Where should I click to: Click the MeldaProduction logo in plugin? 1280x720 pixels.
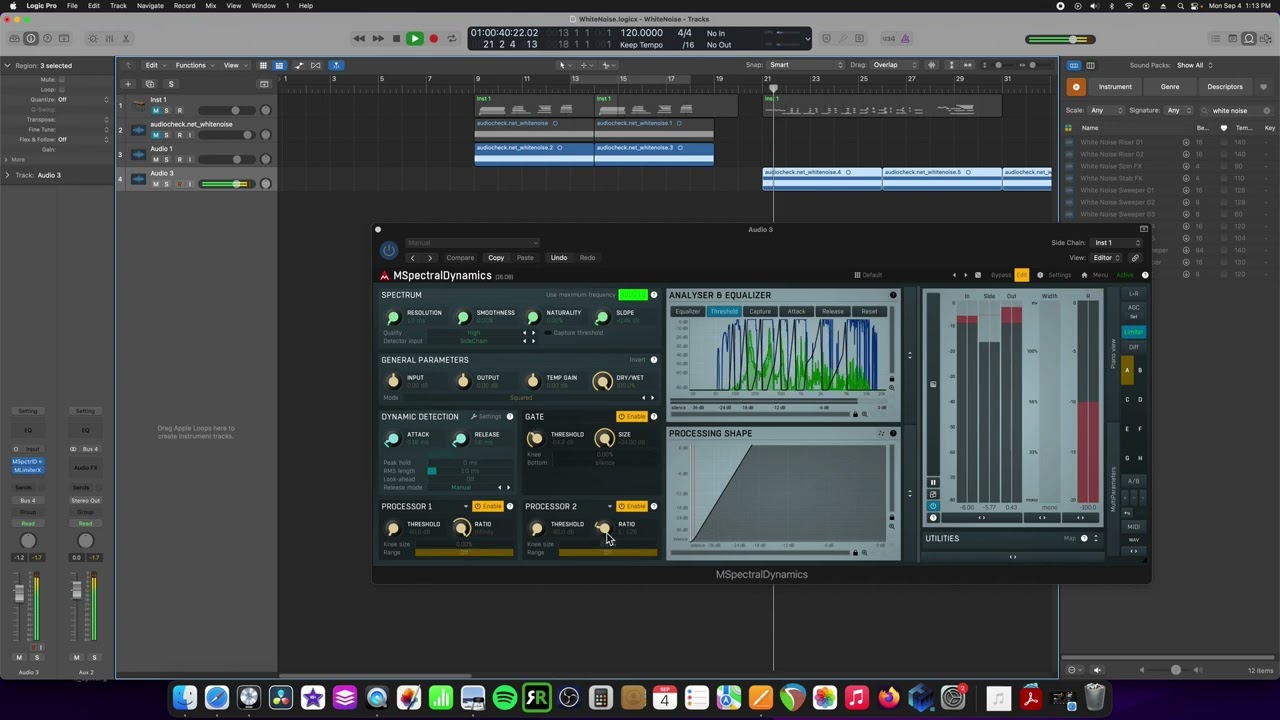click(x=385, y=276)
